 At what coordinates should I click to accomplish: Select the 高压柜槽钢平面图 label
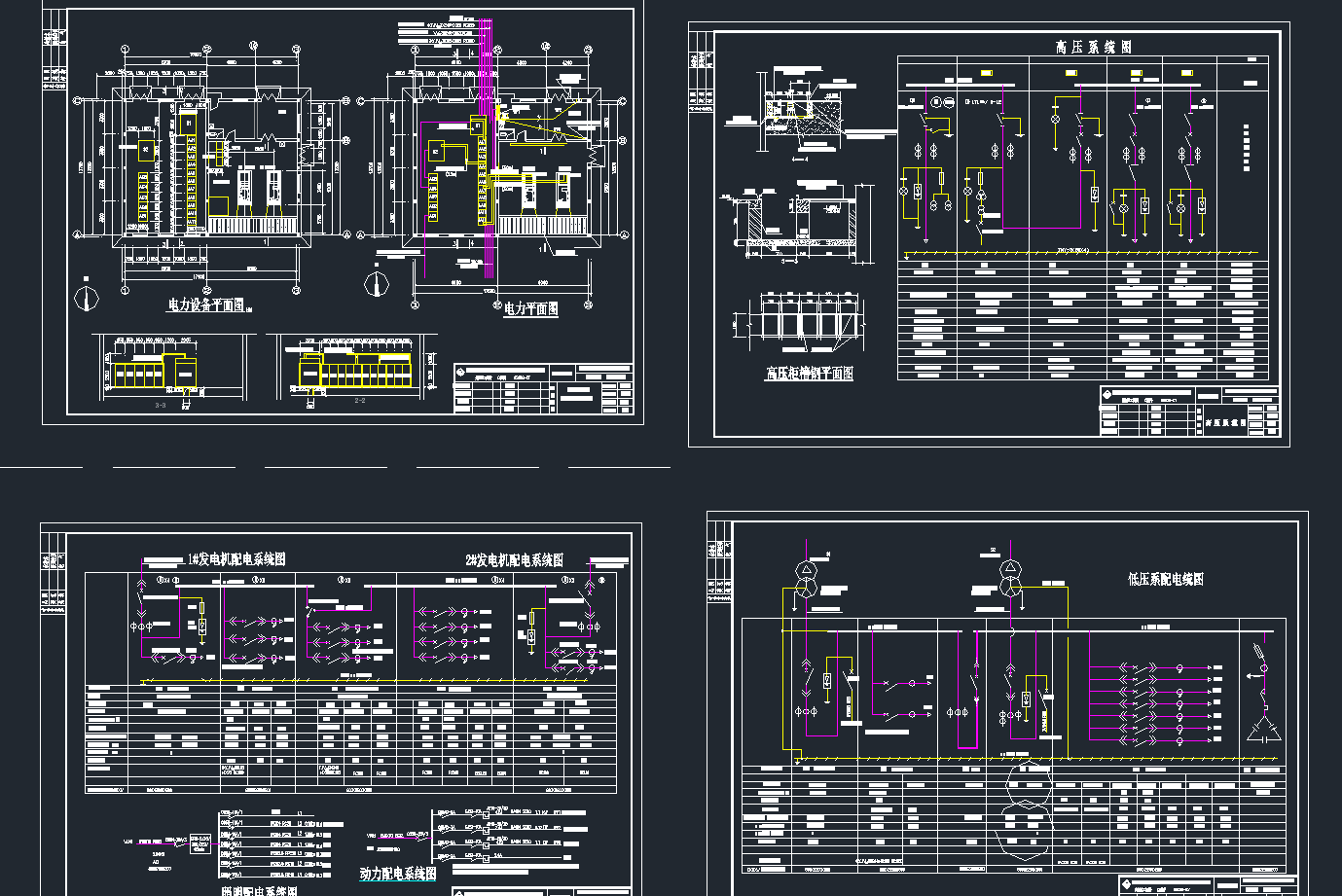pos(809,374)
